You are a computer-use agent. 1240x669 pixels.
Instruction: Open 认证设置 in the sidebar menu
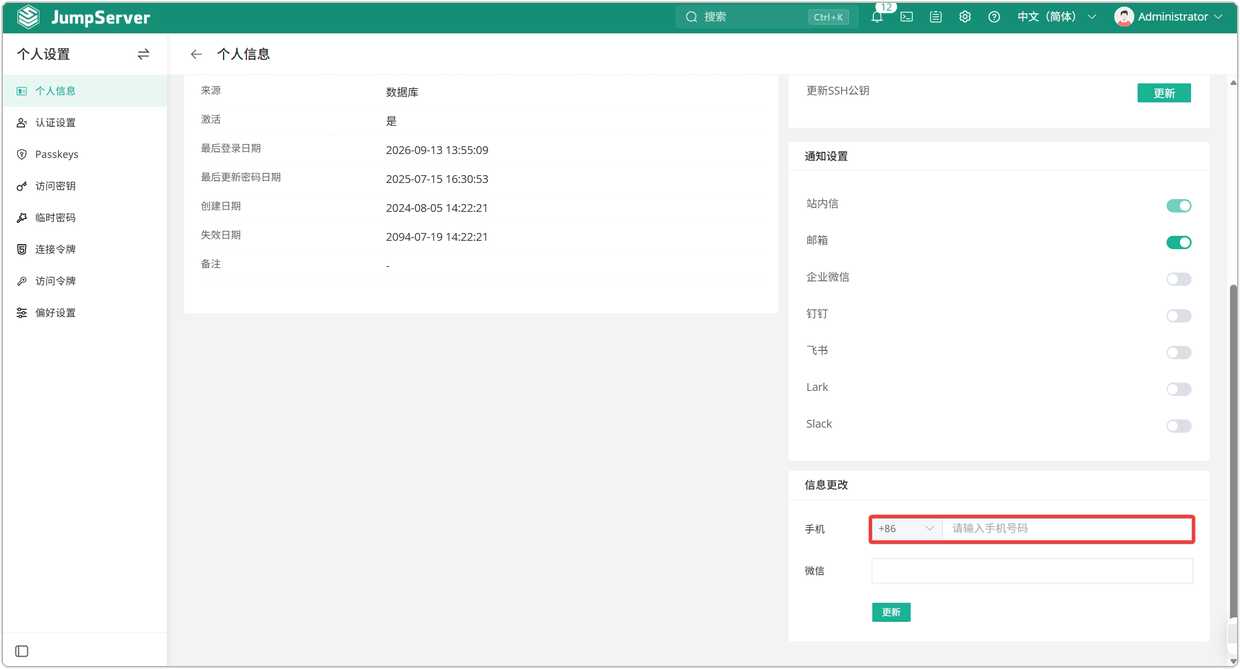[84, 123]
